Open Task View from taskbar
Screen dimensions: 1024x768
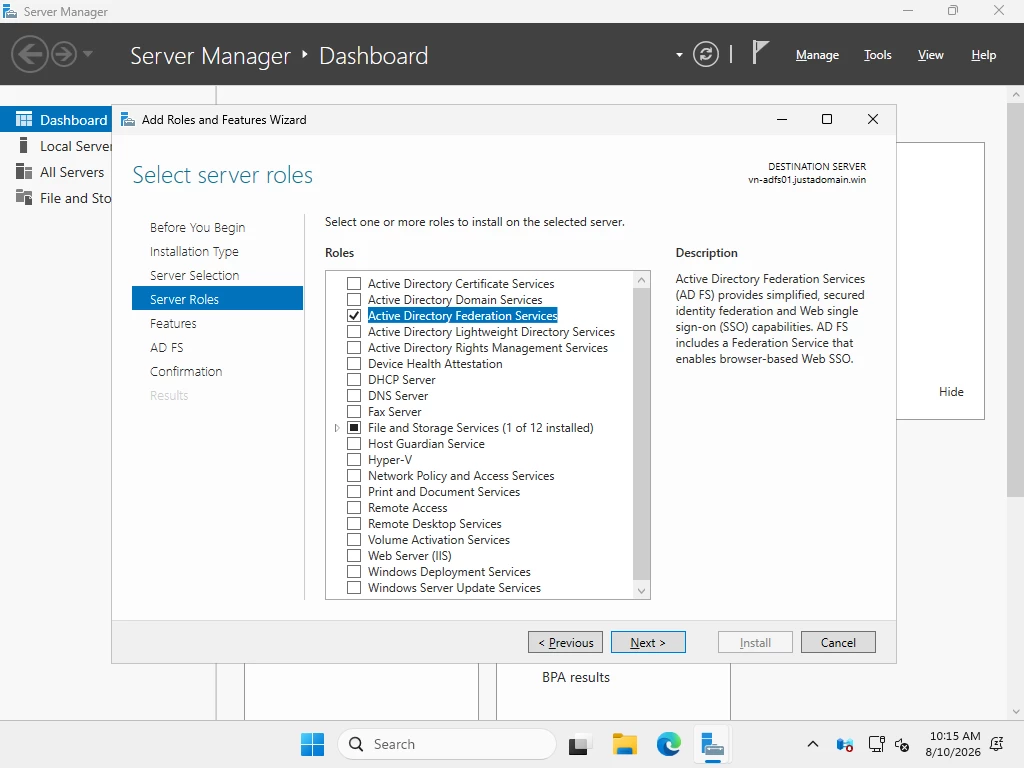(x=579, y=744)
